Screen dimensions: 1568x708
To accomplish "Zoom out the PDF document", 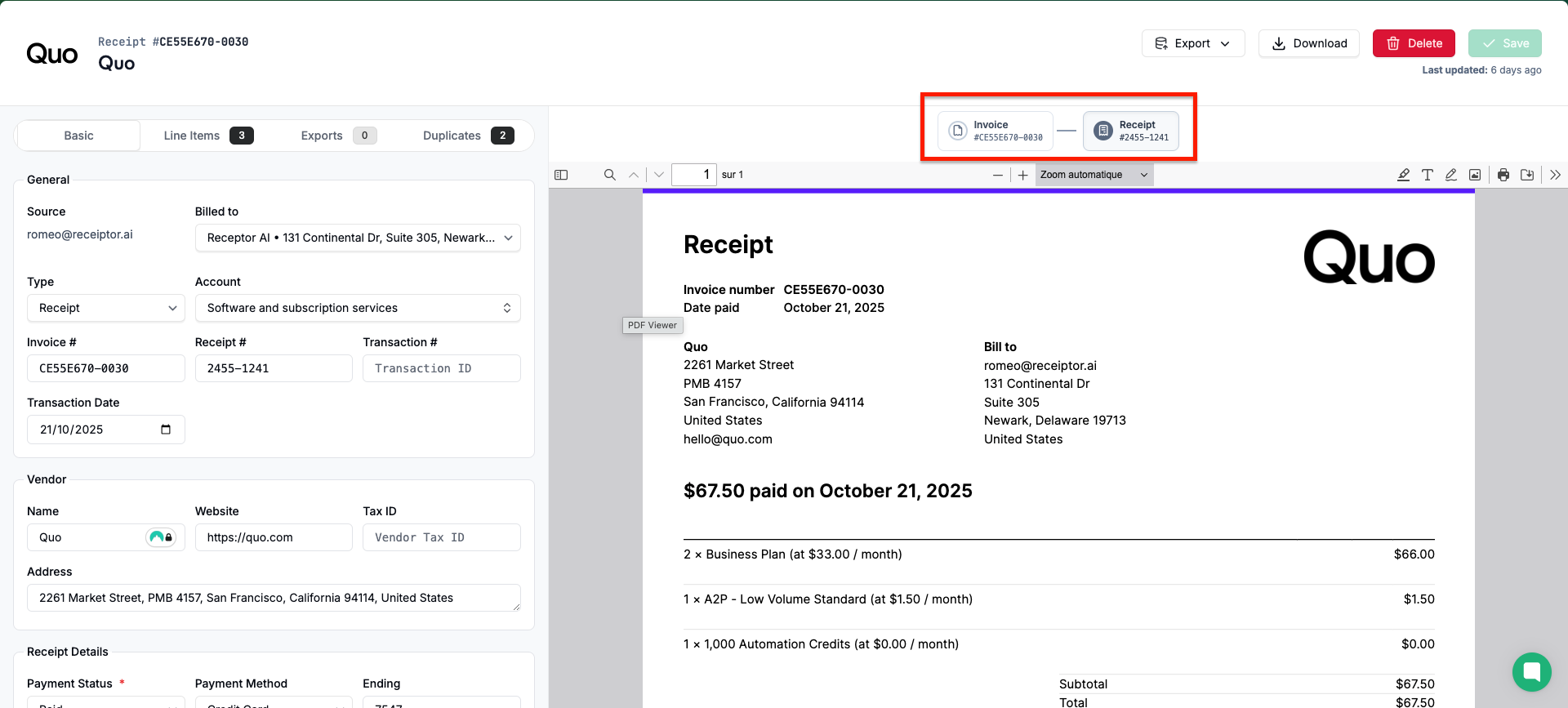I will pos(998,175).
